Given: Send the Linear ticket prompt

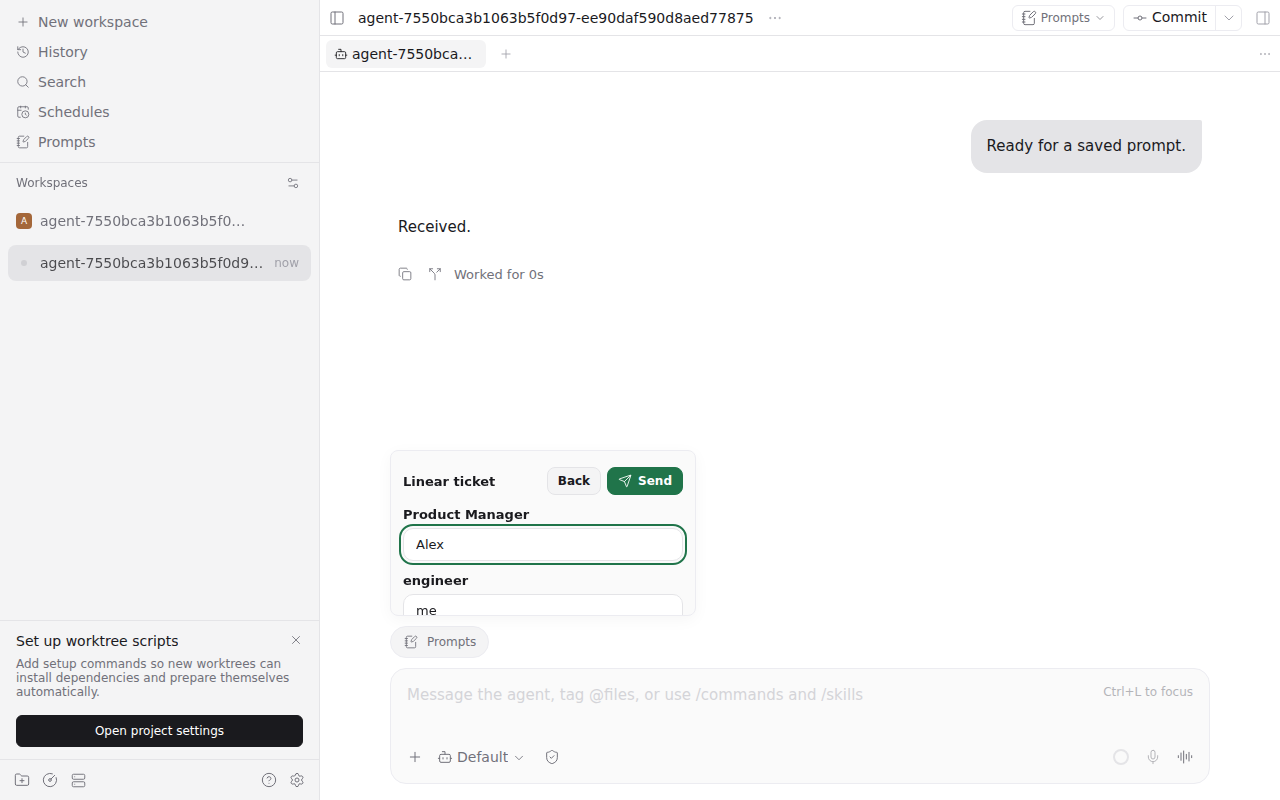Looking at the screenshot, I should click(x=645, y=481).
